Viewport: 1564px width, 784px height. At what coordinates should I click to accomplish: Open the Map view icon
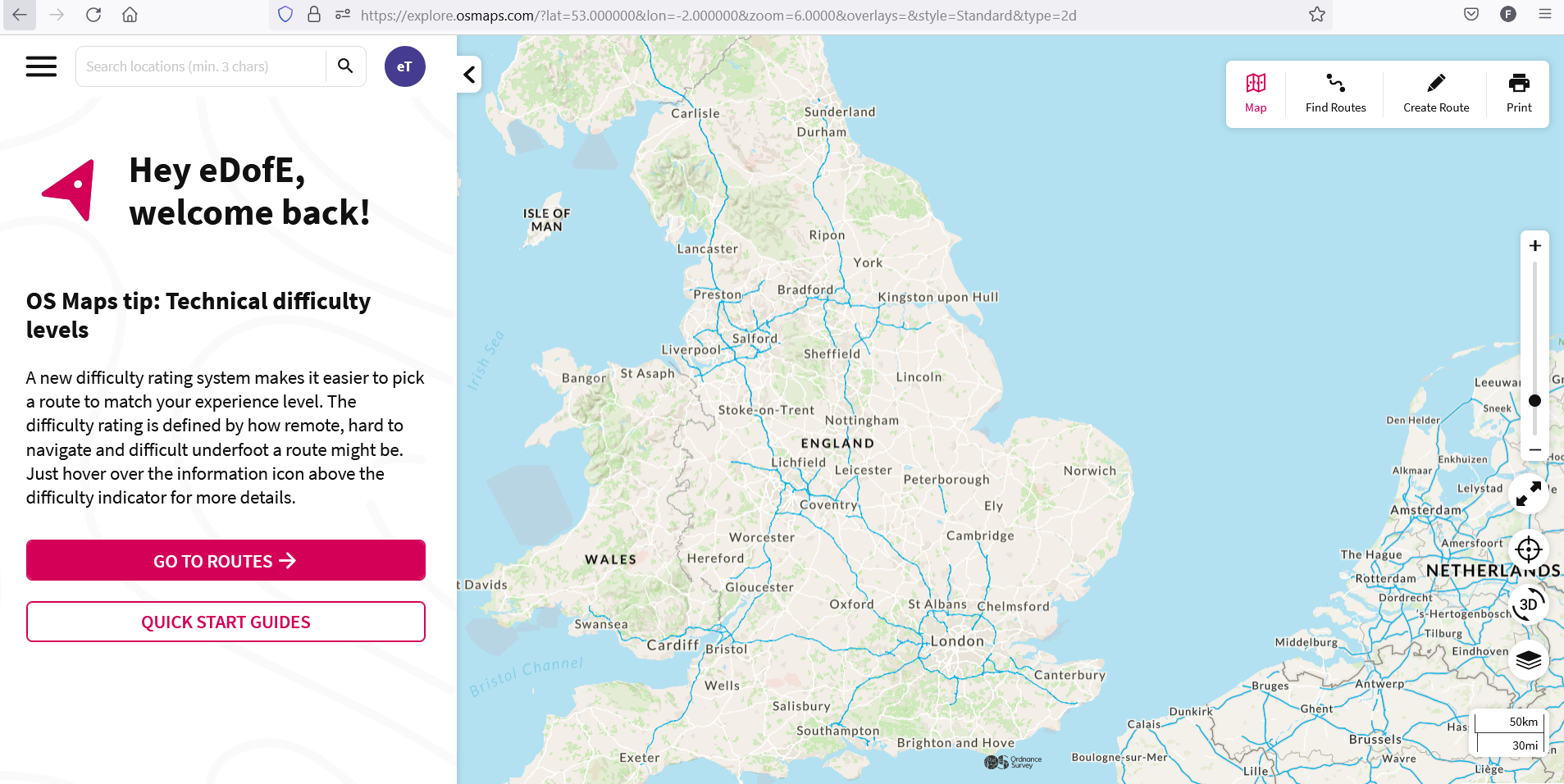1254,83
